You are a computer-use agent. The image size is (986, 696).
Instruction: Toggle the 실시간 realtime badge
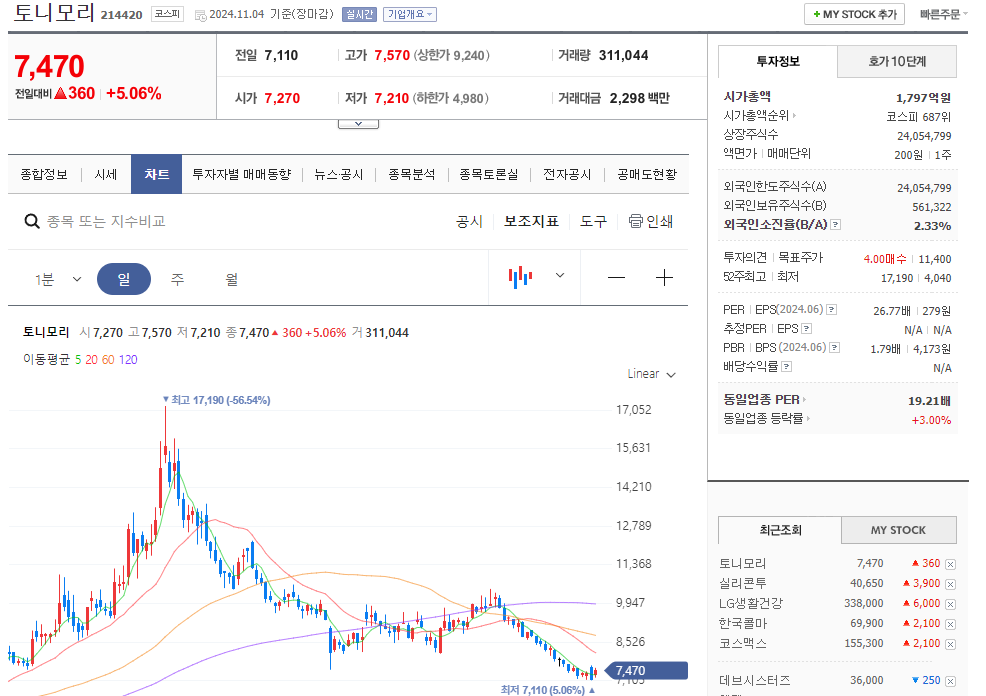point(359,14)
